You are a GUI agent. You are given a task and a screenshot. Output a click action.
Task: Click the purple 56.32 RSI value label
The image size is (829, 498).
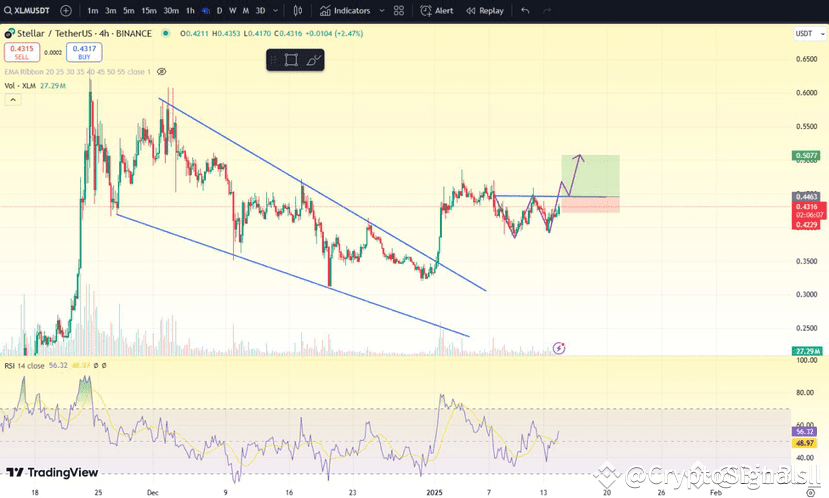pos(805,432)
